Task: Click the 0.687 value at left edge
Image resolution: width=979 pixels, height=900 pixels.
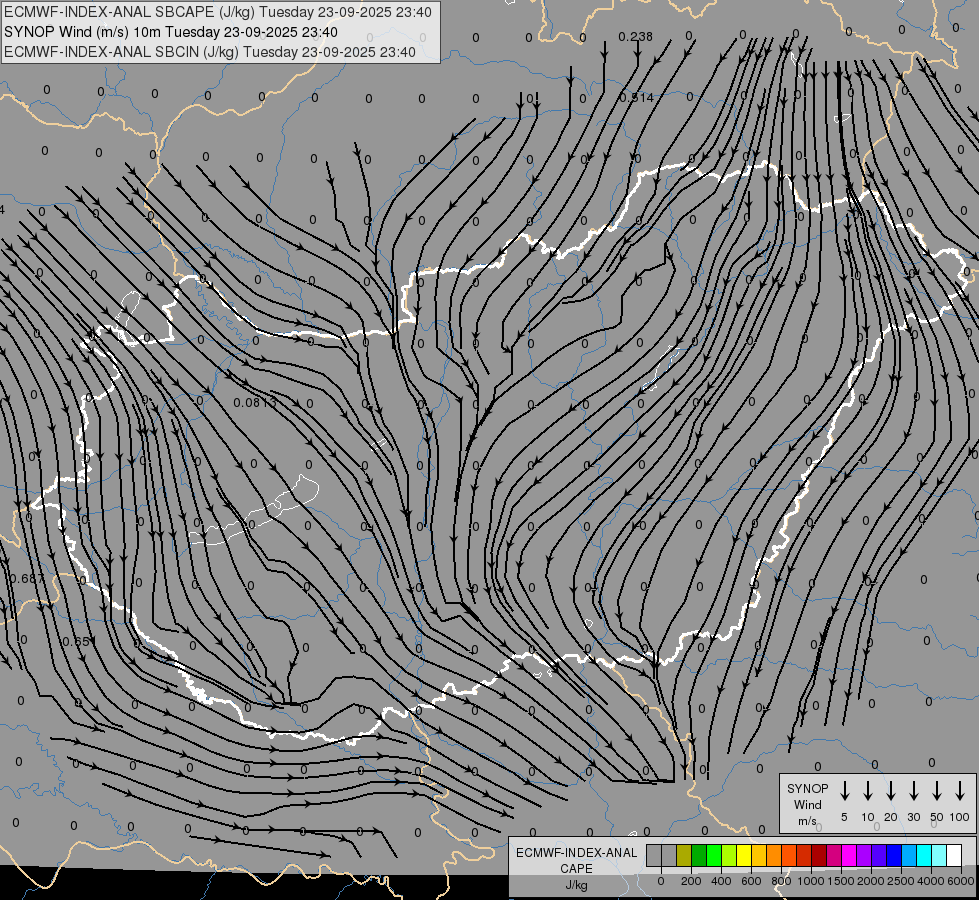Action: click(25, 579)
